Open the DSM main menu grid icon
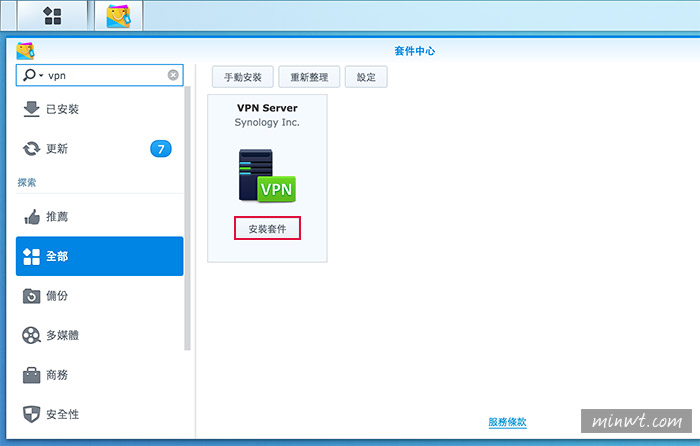The width and height of the screenshot is (700, 446). (x=52, y=16)
